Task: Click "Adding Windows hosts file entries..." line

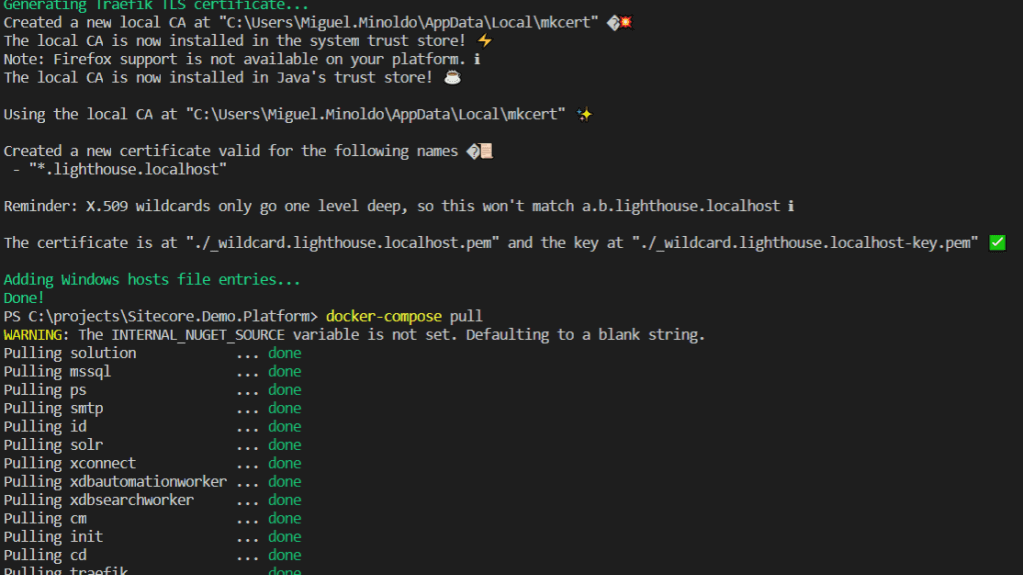Action: tap(152, 279)
